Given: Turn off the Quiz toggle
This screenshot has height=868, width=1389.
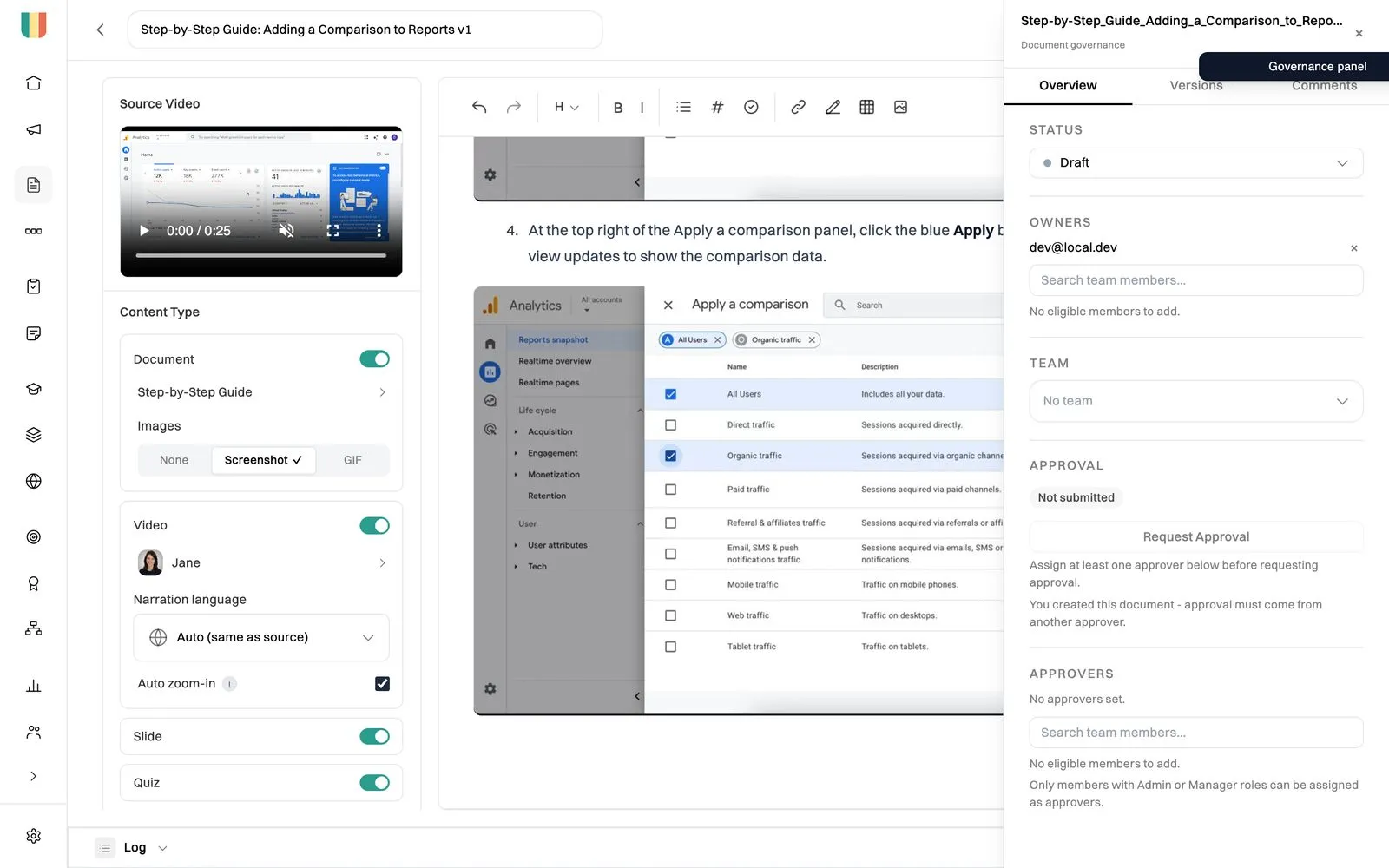Looking at the screenshot, I should click(x=374, y=783).
